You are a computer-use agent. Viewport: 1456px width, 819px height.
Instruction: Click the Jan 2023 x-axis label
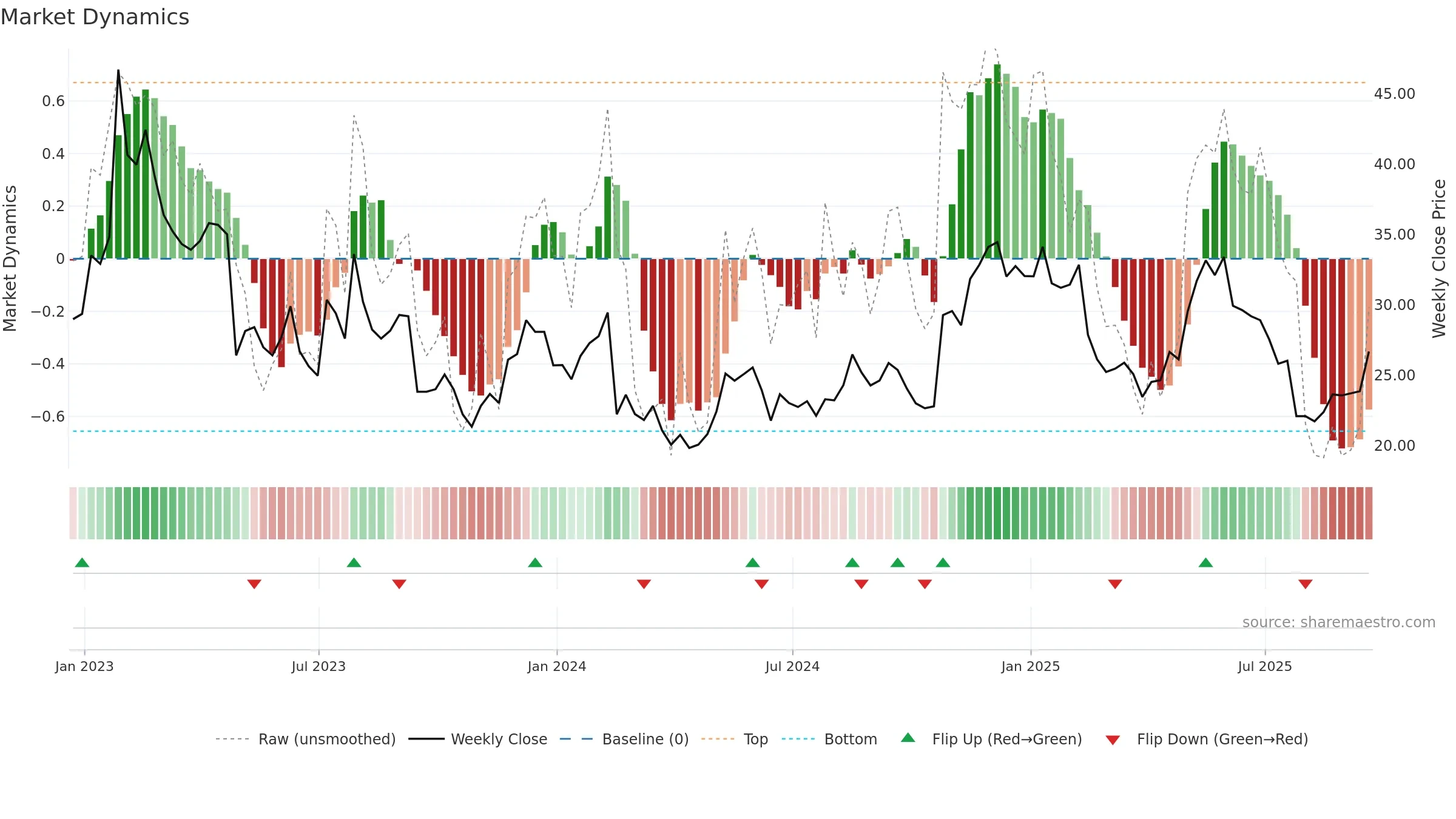pyautogui.click(x=84, y=666)
